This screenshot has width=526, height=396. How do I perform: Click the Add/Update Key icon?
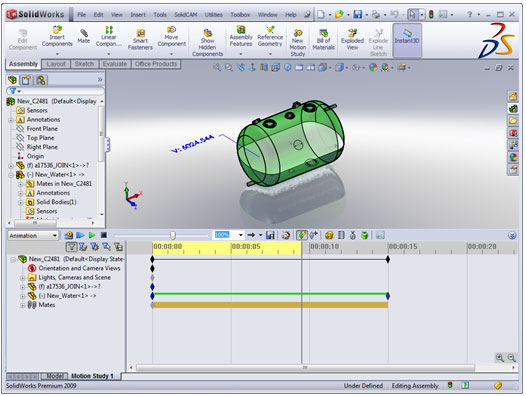[x=314, y=235]
